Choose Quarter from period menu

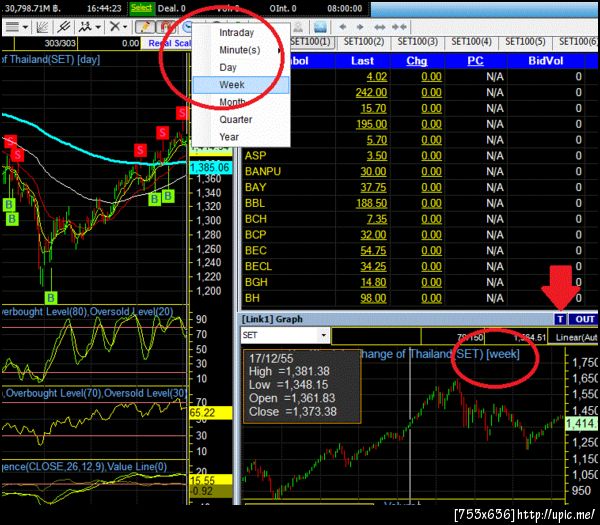[241, 119]
